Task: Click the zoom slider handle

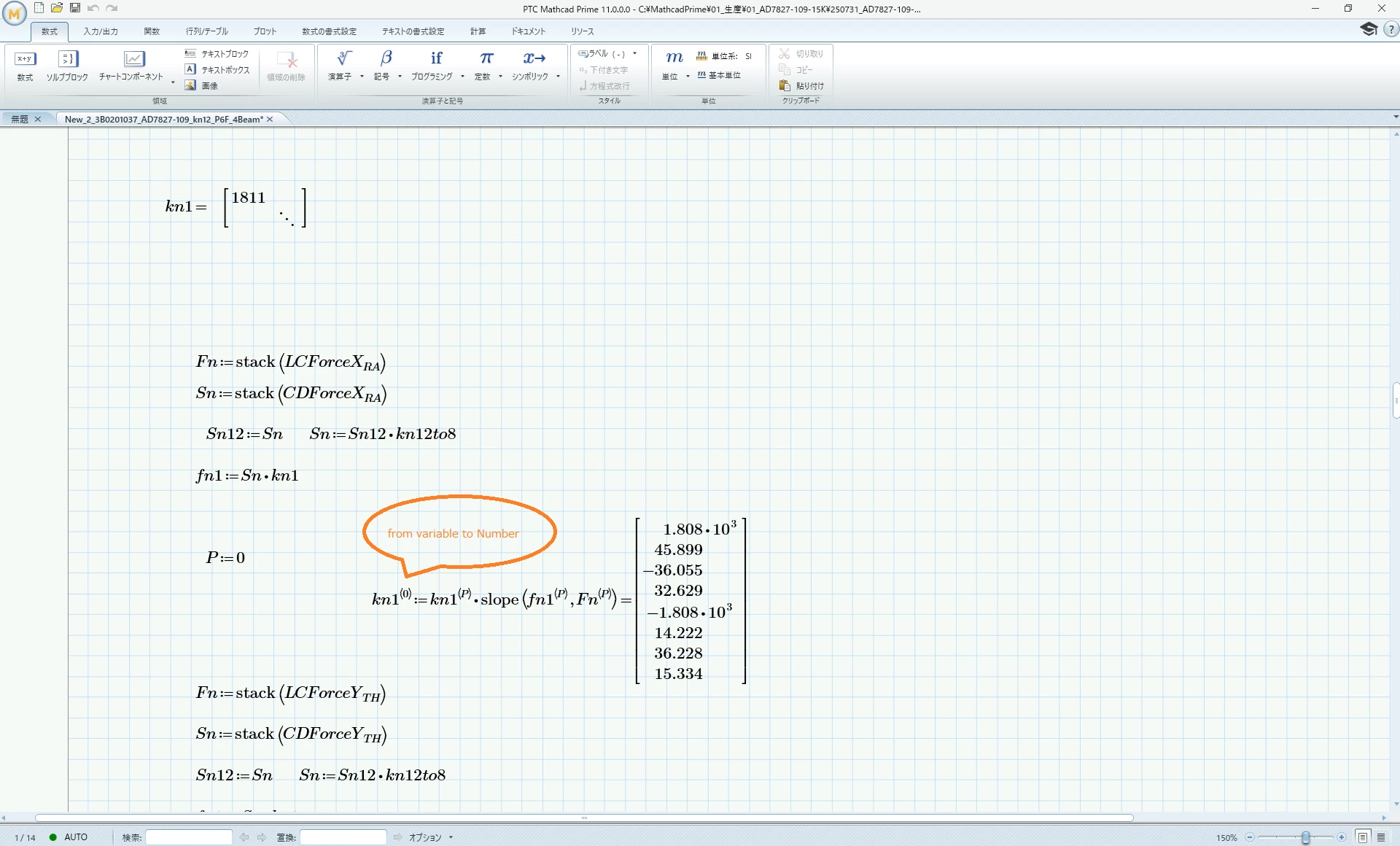Action: click(1305, 837)
